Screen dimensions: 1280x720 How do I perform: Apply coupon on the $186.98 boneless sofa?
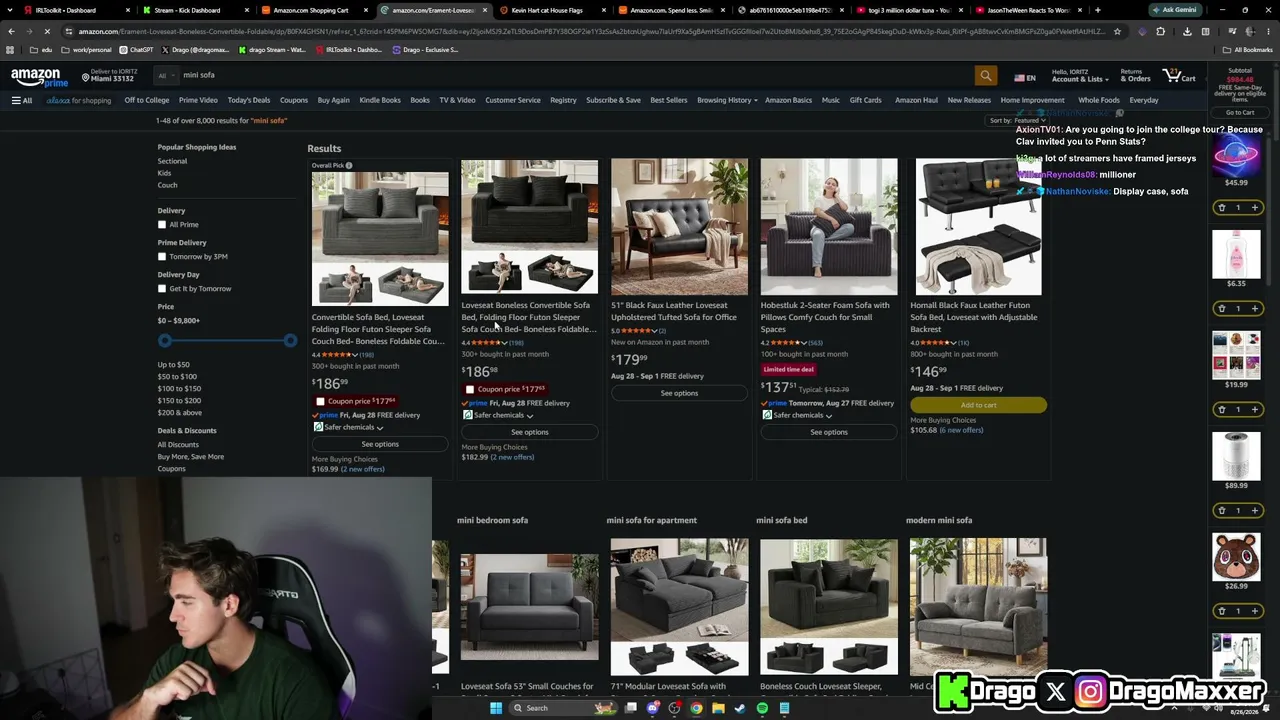point(470,390)
